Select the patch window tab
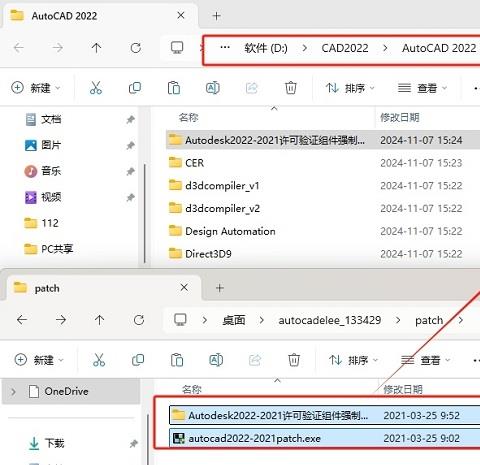 [103, 288]
